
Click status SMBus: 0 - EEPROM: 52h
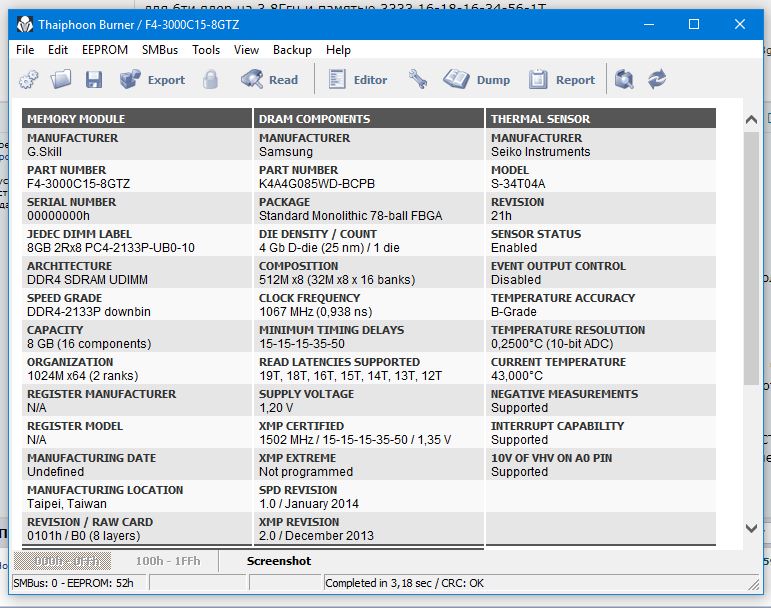pos(73,583)
